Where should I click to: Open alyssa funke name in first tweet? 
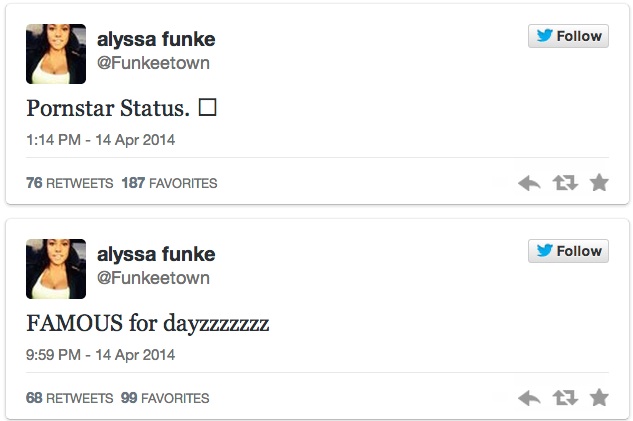[x=156, y=39]
